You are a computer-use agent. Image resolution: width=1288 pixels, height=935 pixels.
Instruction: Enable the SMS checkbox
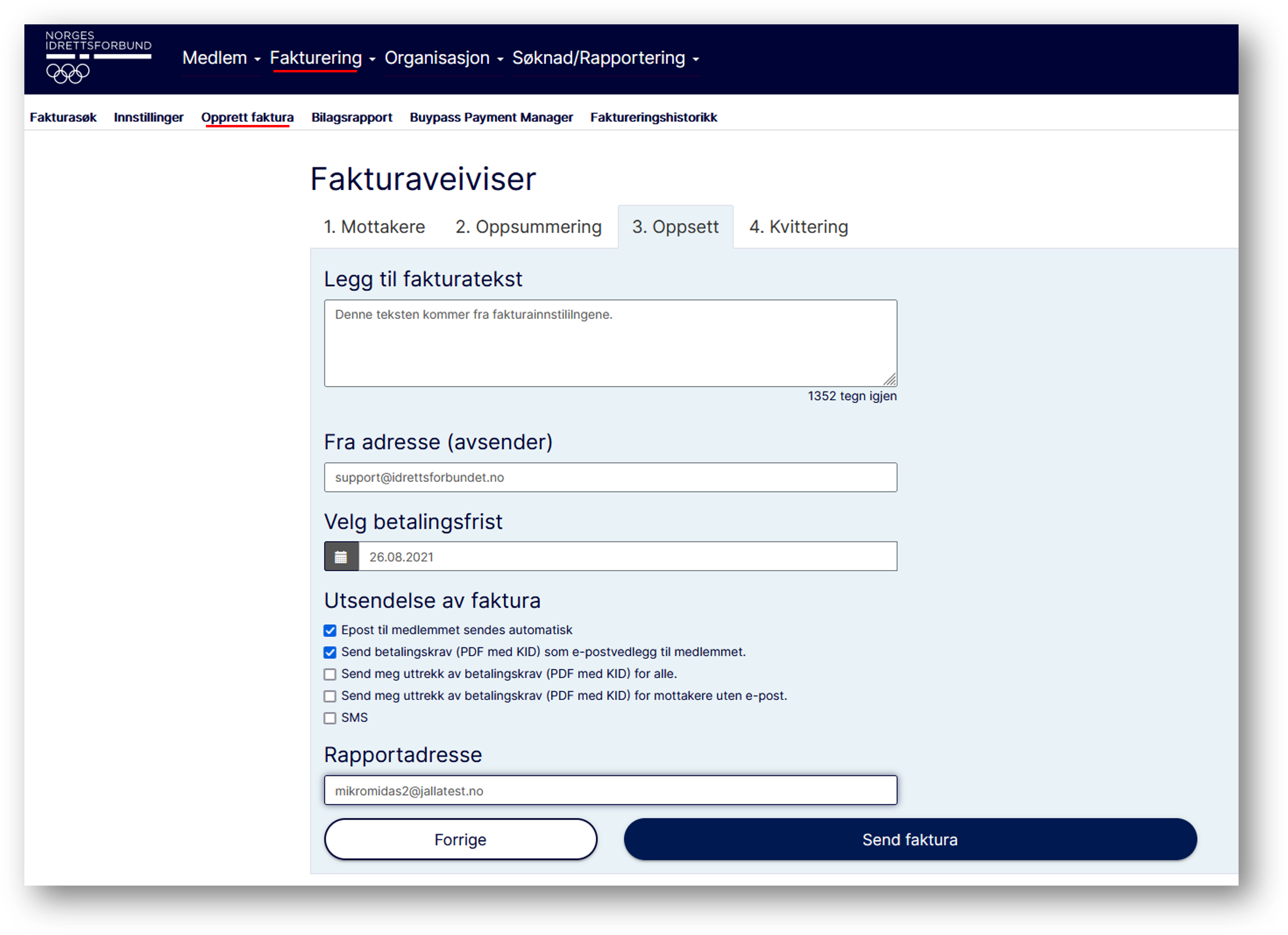click(x=330, y=719)
